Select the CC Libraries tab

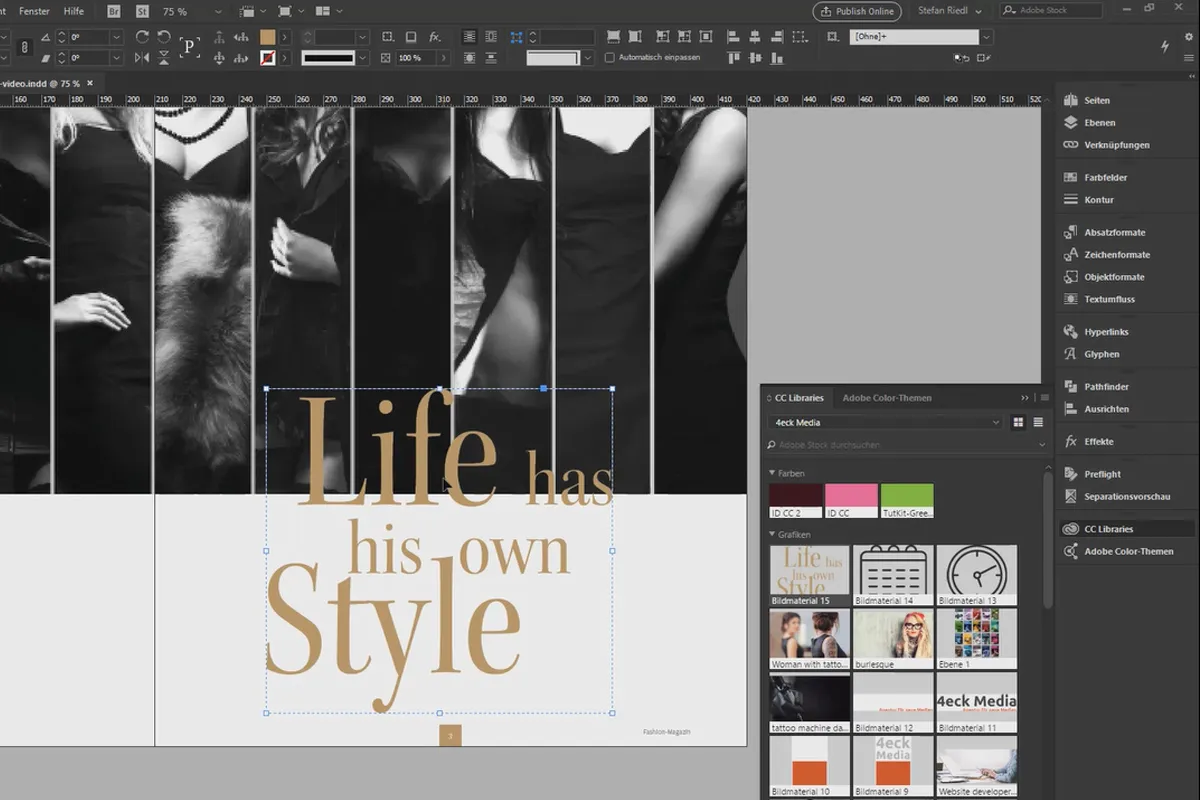point(796,398)
